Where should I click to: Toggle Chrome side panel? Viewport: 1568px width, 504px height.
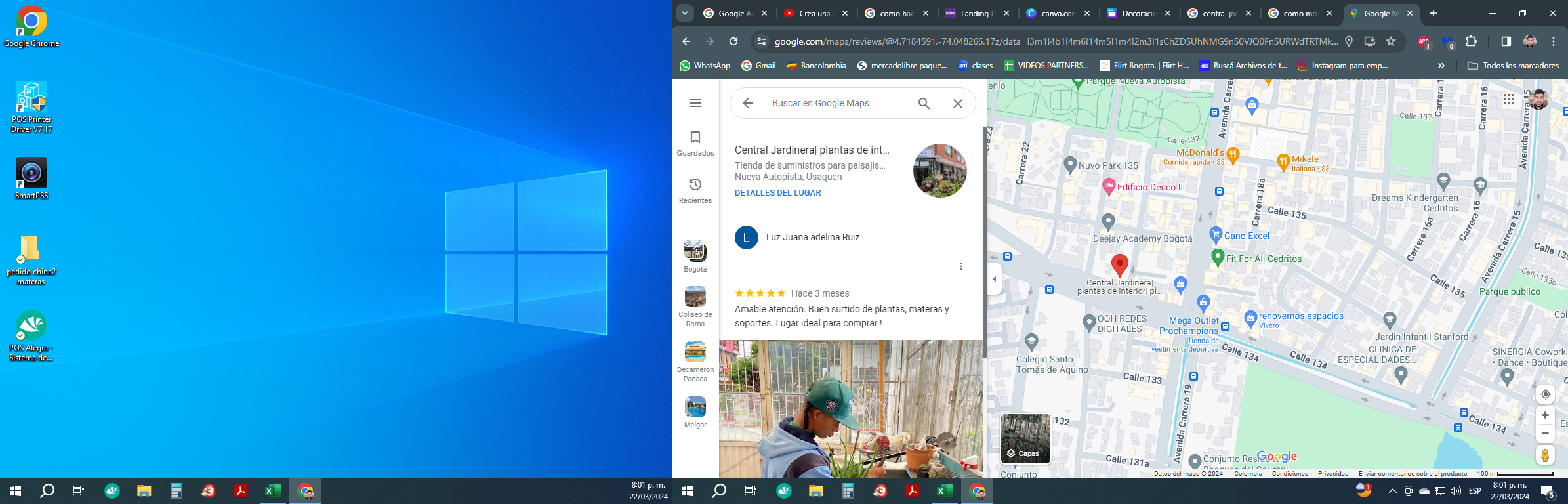coord(1506,41)
